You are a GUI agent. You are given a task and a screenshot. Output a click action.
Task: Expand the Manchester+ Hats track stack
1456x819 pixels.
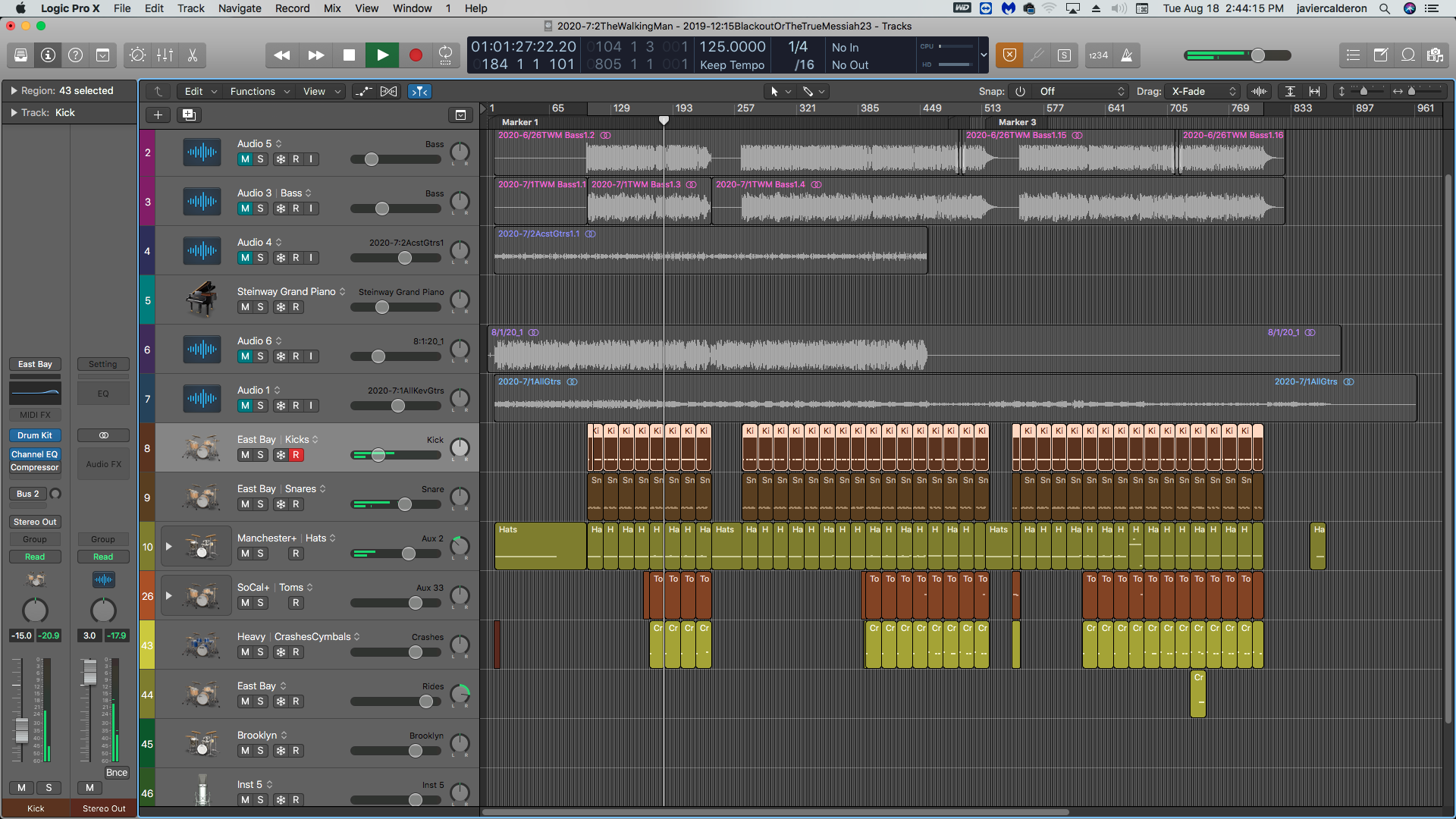[x=168, y=545]
